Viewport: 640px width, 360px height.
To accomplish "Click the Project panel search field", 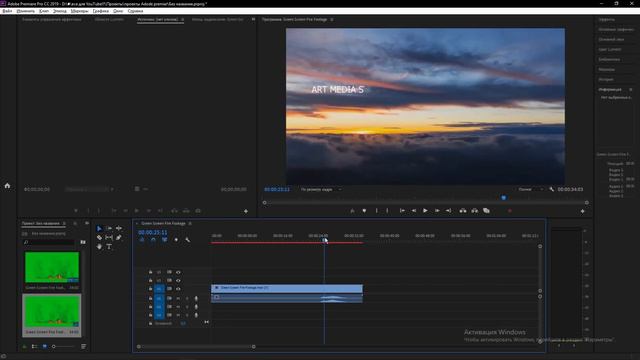I will pyautogui.click(x=49, y=242).
